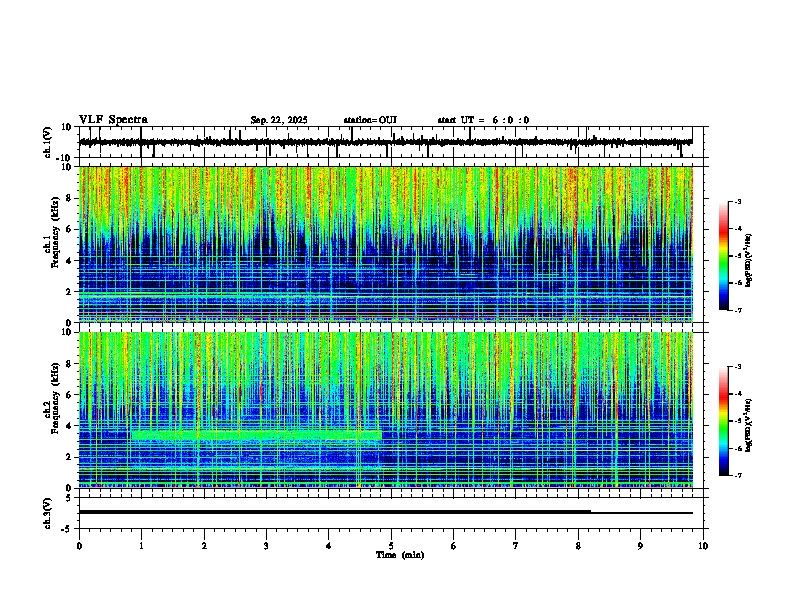Image resolution: width=792 pixels, height=612 pixels.
Task: Click the "-7" tick on the ch.2 color bar
Action: tap(737, 475)
